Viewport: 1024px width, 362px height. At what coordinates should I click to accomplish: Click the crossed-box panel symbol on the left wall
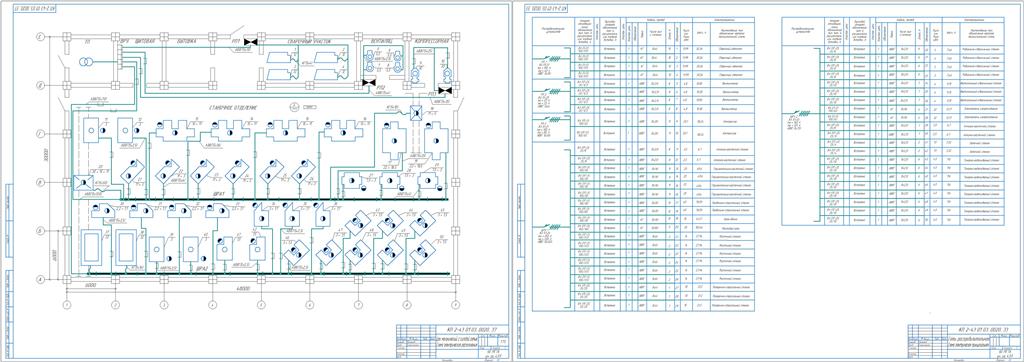pyautogui.click(x=82, y=183)
